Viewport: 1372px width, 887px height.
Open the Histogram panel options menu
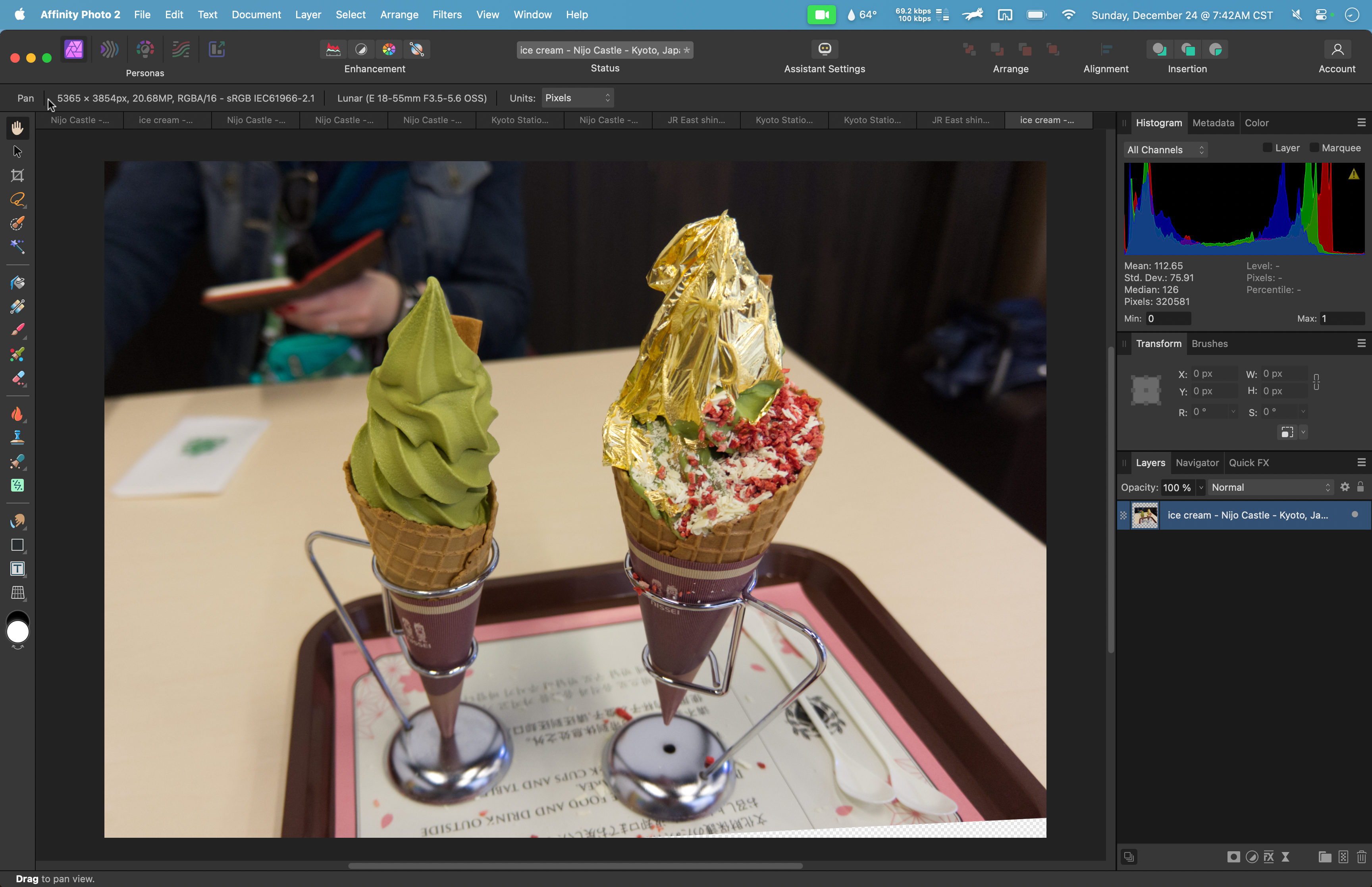pos(1362,123)
